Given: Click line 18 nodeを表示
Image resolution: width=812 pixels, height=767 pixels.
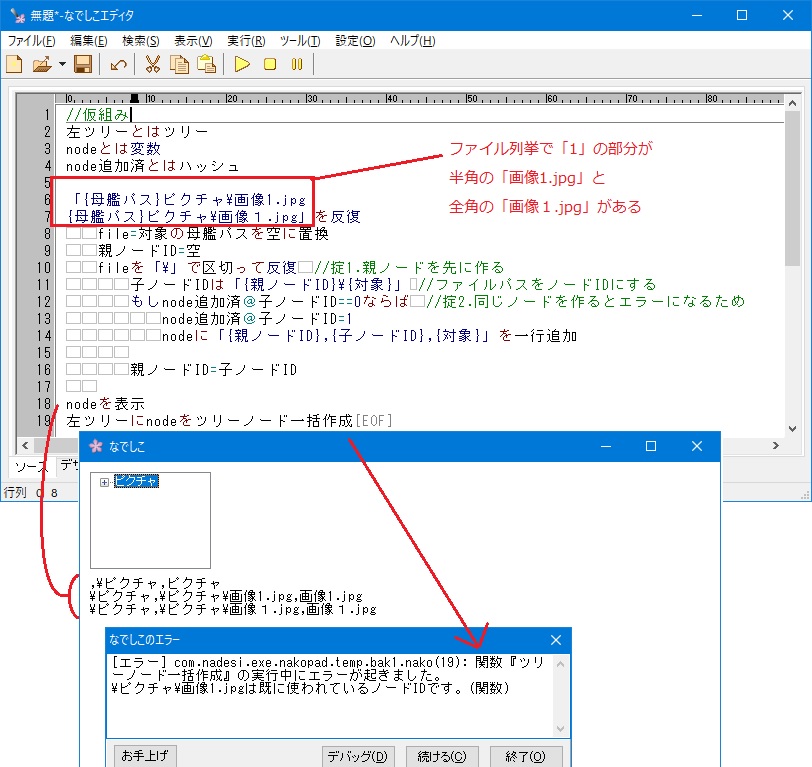Looking at the screenshot, I should (105, 404).
